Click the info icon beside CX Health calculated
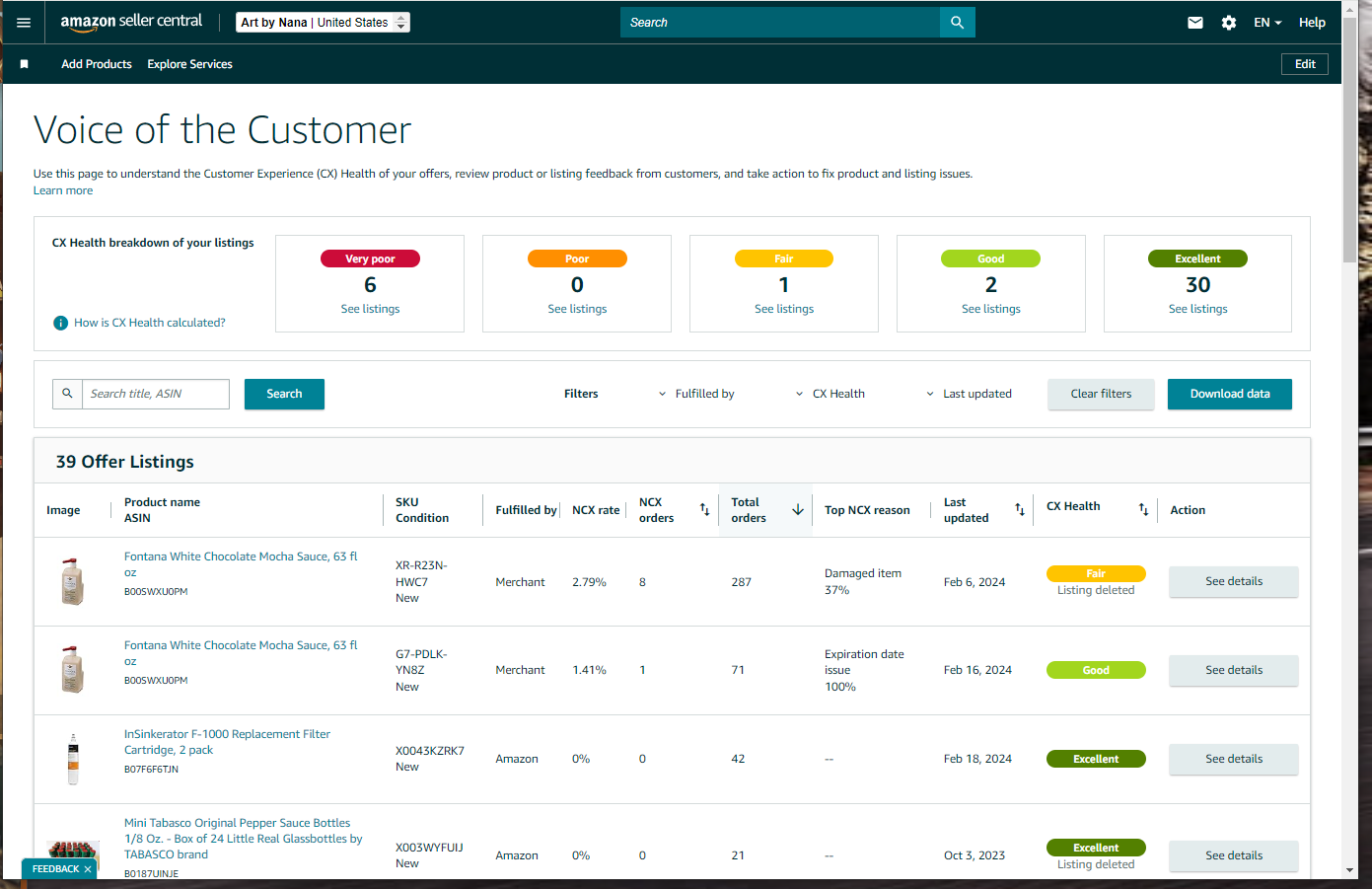 [60, 323]
